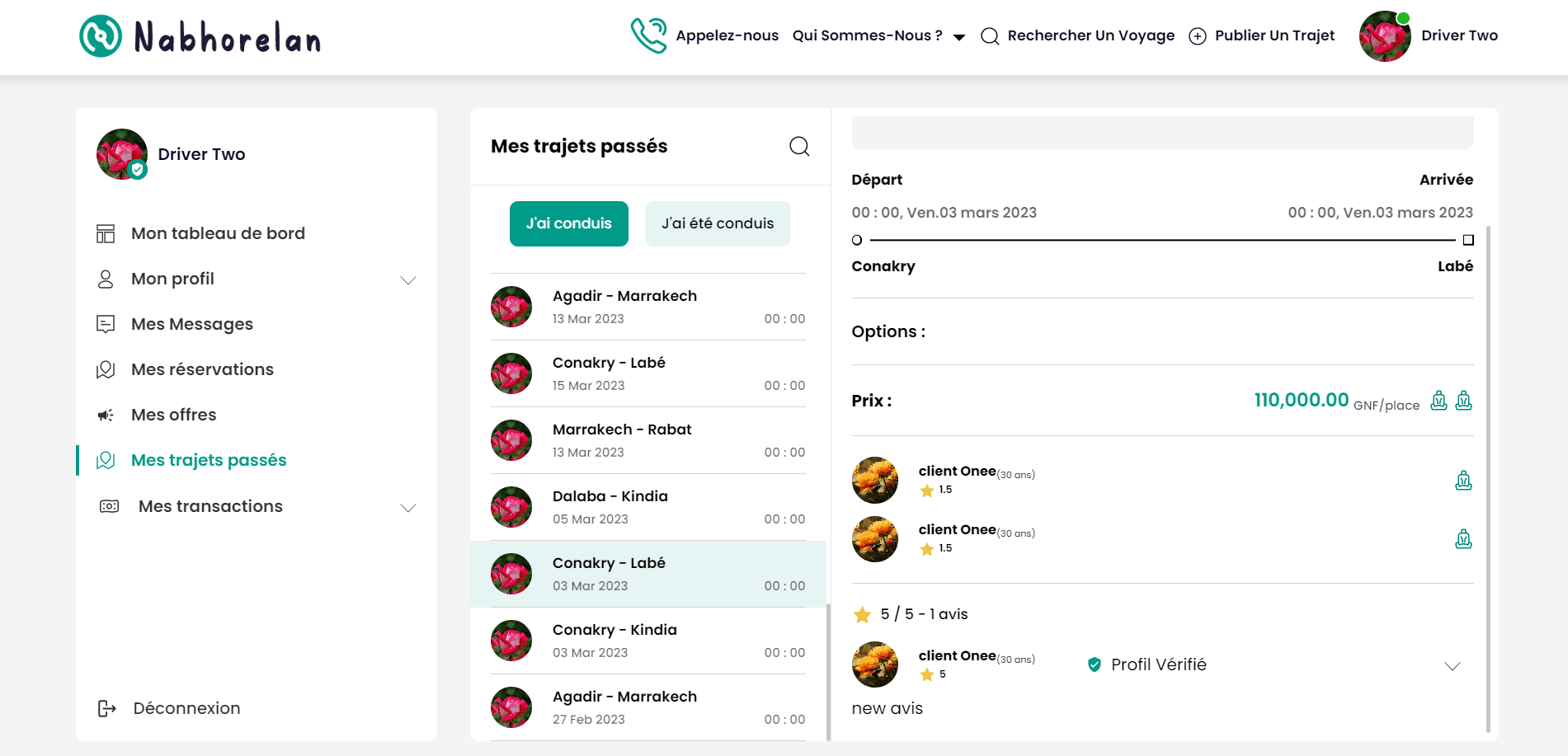Open Conakry - Labé 15 Mar trip
Screen dimensions: 1568x756
click(648, 373)
